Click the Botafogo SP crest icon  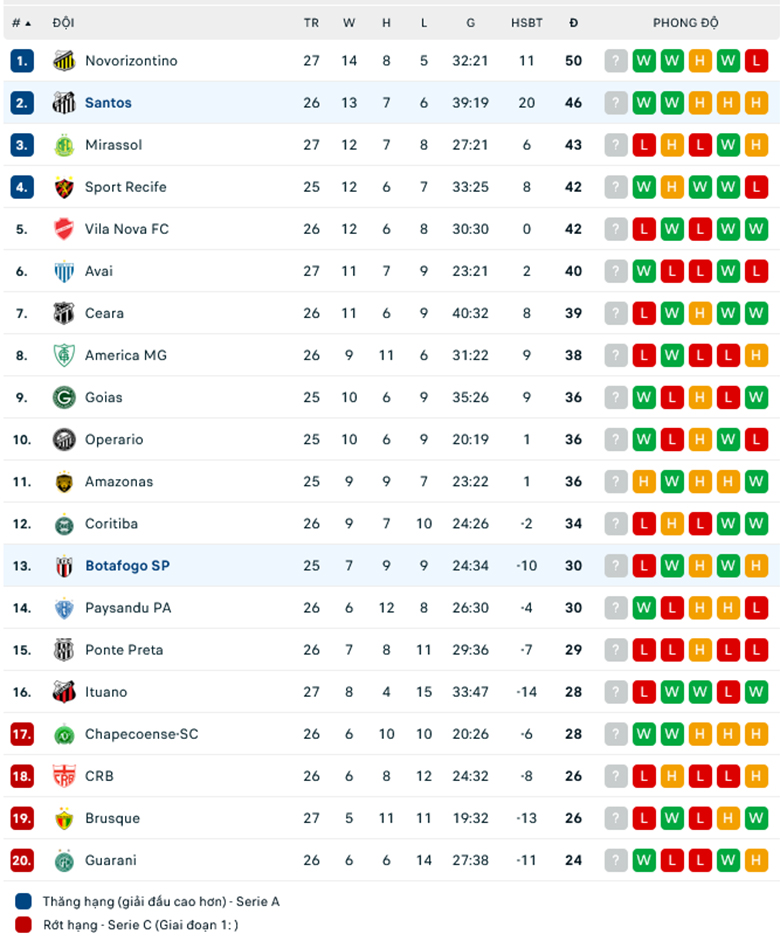click(64, 566)
